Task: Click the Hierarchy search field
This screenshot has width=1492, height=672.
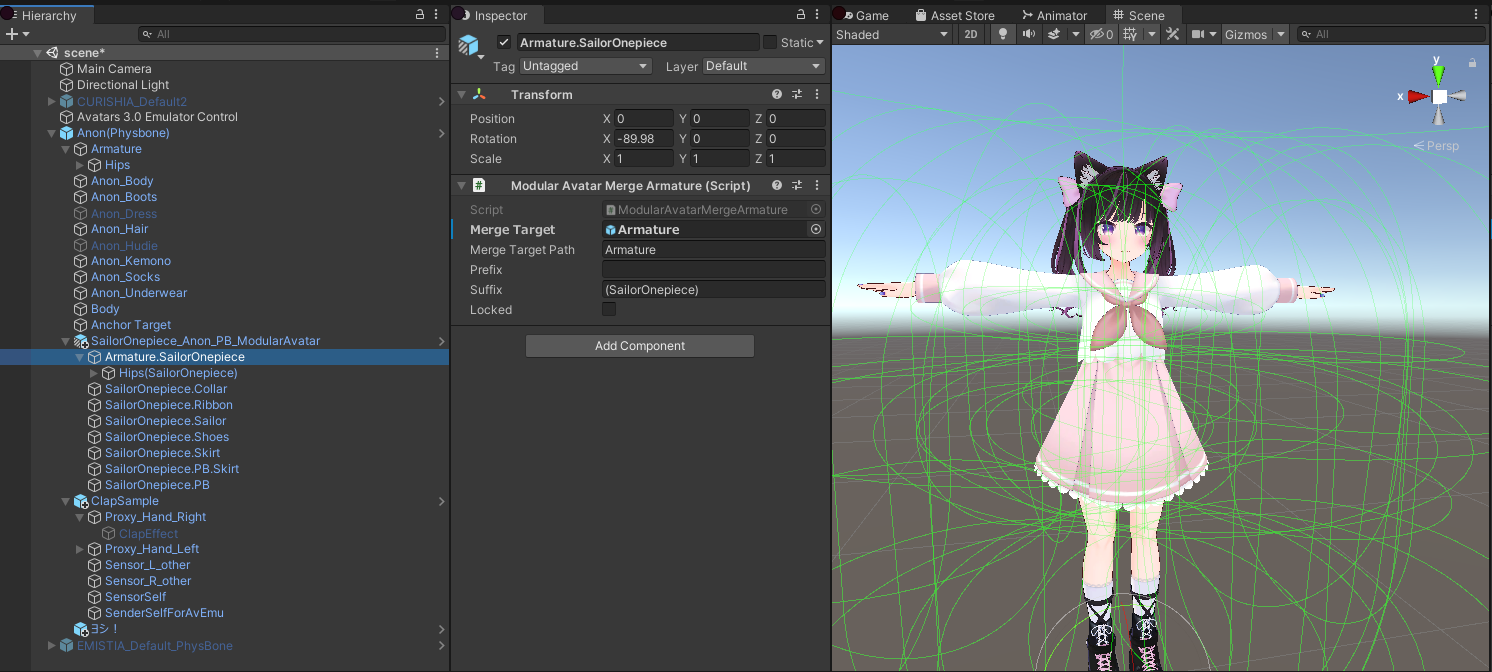Action: point(292,34)
